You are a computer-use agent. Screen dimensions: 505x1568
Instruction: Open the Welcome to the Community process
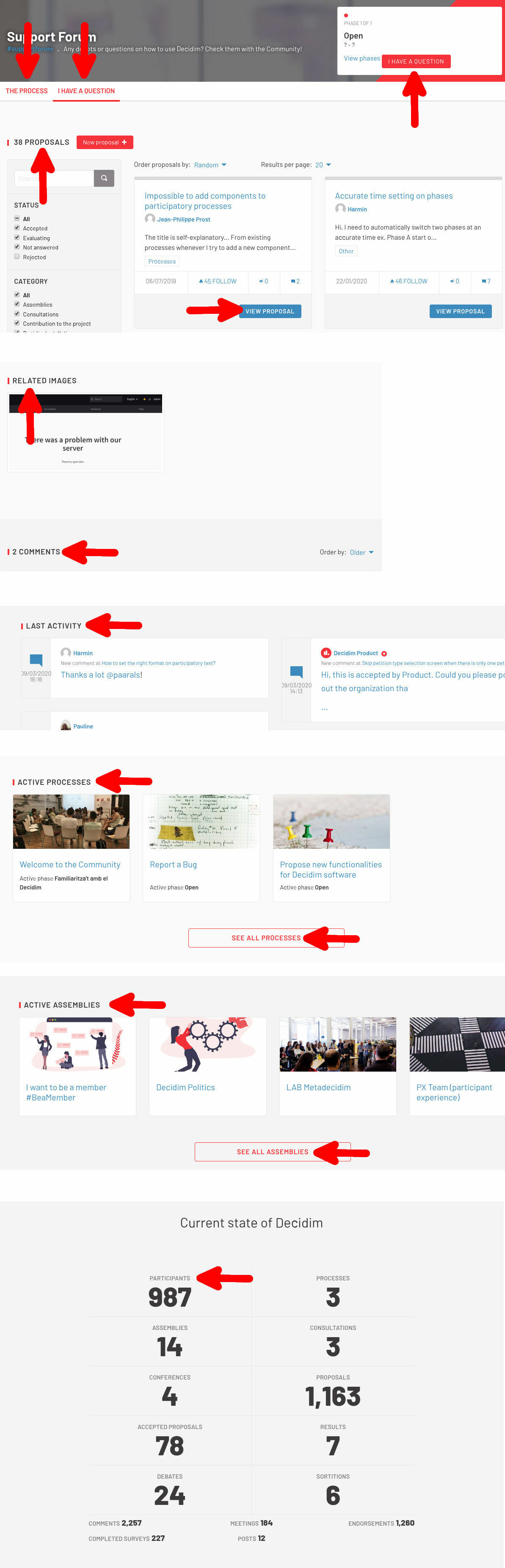pos(70,864)
